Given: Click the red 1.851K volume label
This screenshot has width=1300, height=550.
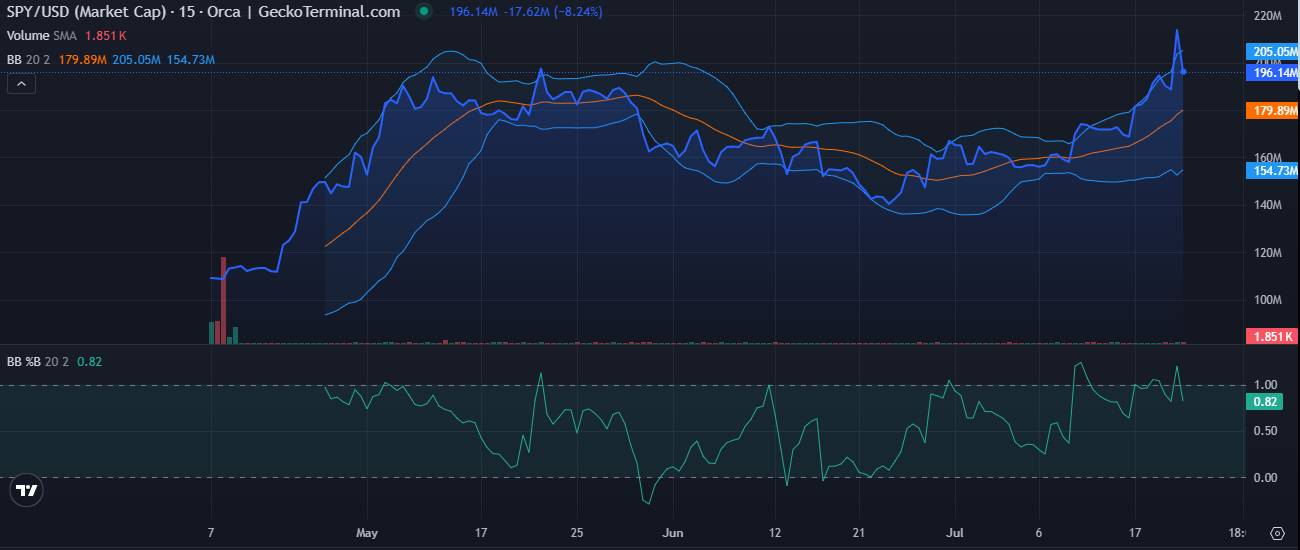Looking at the screenshot, I should click(1270, 337).
